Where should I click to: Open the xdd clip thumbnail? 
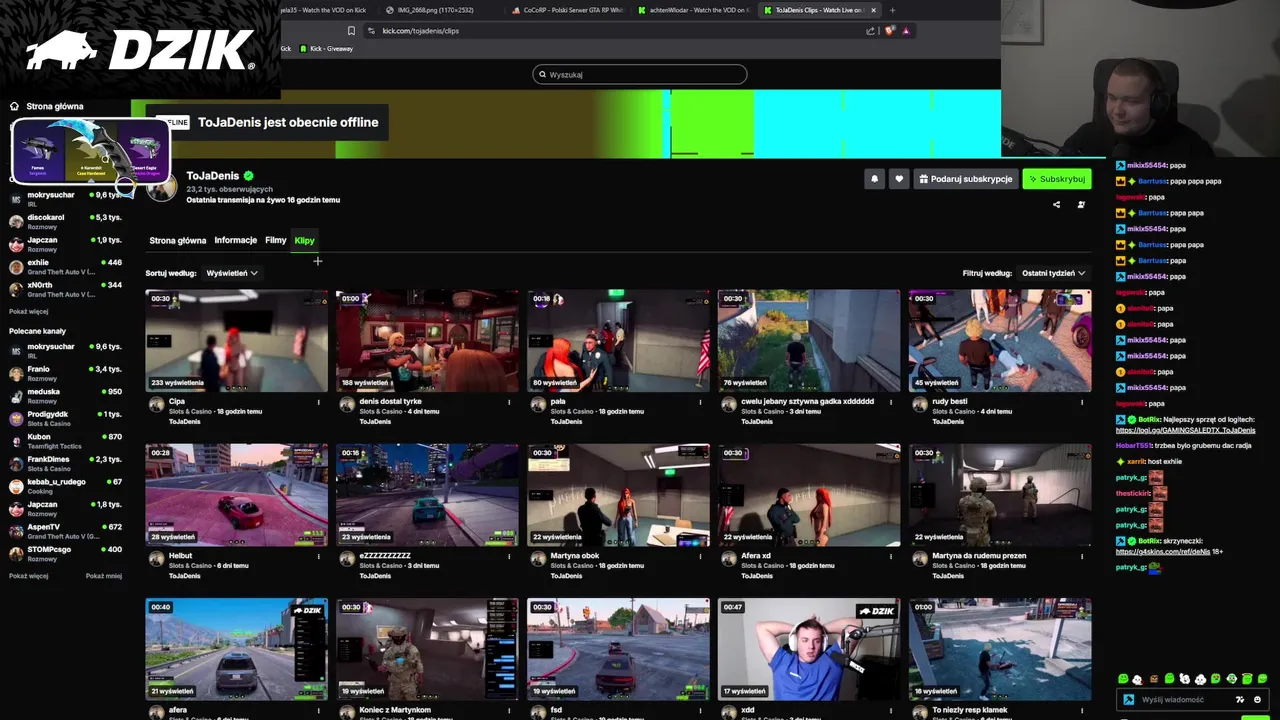(809, 649)
